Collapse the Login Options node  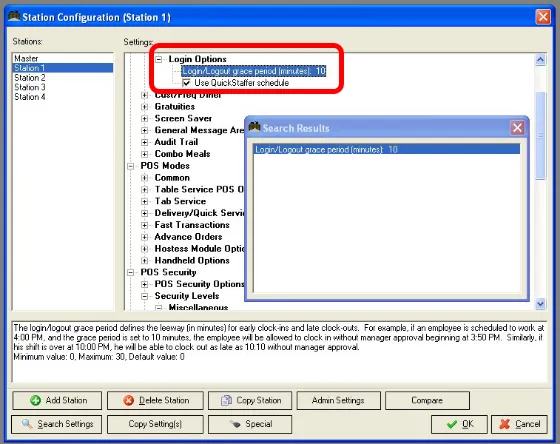point(159,59)
